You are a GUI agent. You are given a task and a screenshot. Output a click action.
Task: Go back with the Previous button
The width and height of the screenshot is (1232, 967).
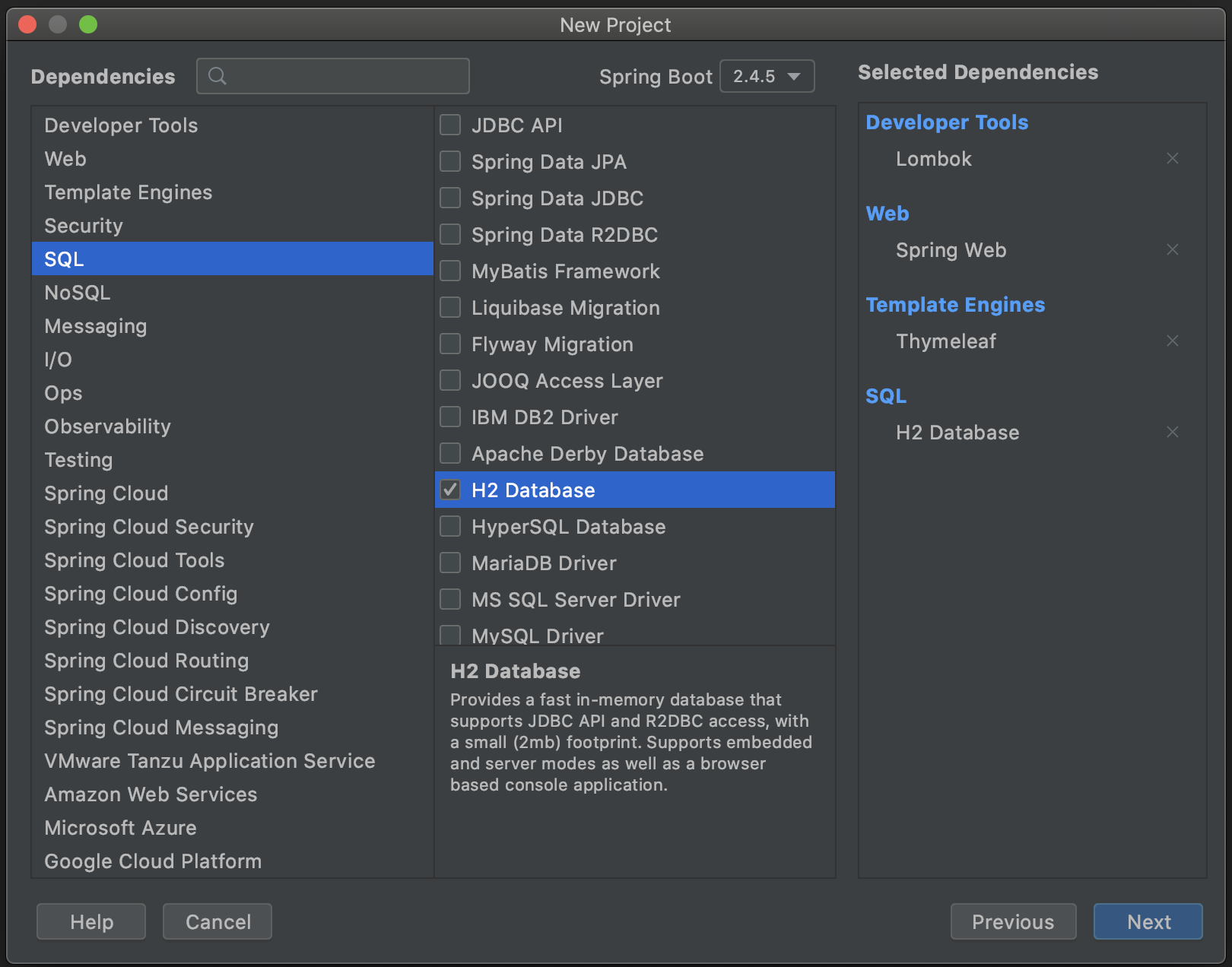click(1013, 921)
